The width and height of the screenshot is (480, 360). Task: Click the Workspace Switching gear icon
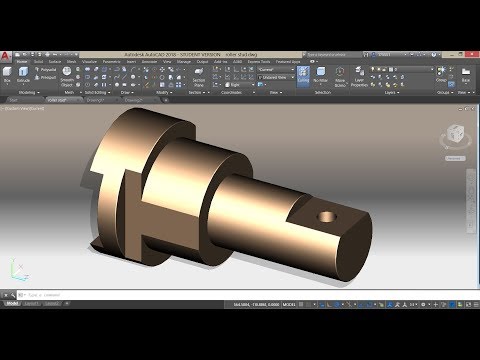pyautogui.click(x=423, y=304)
